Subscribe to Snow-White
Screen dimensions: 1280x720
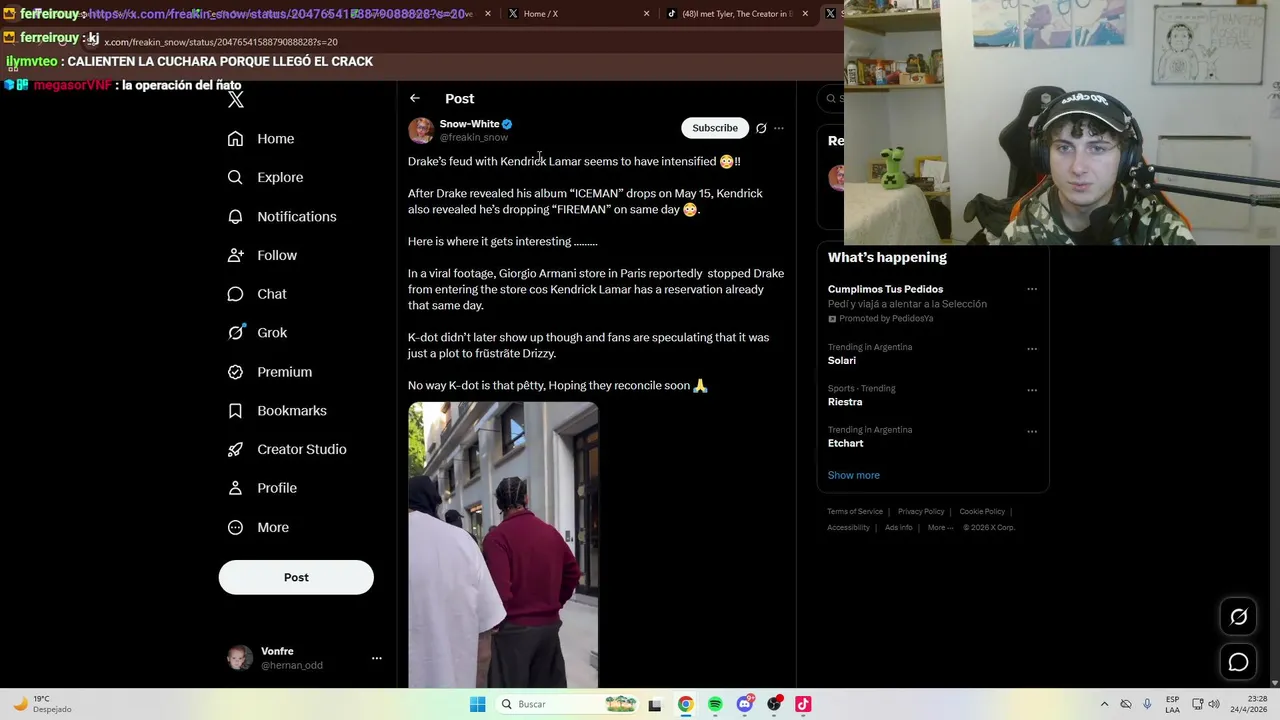coord(715,128)
